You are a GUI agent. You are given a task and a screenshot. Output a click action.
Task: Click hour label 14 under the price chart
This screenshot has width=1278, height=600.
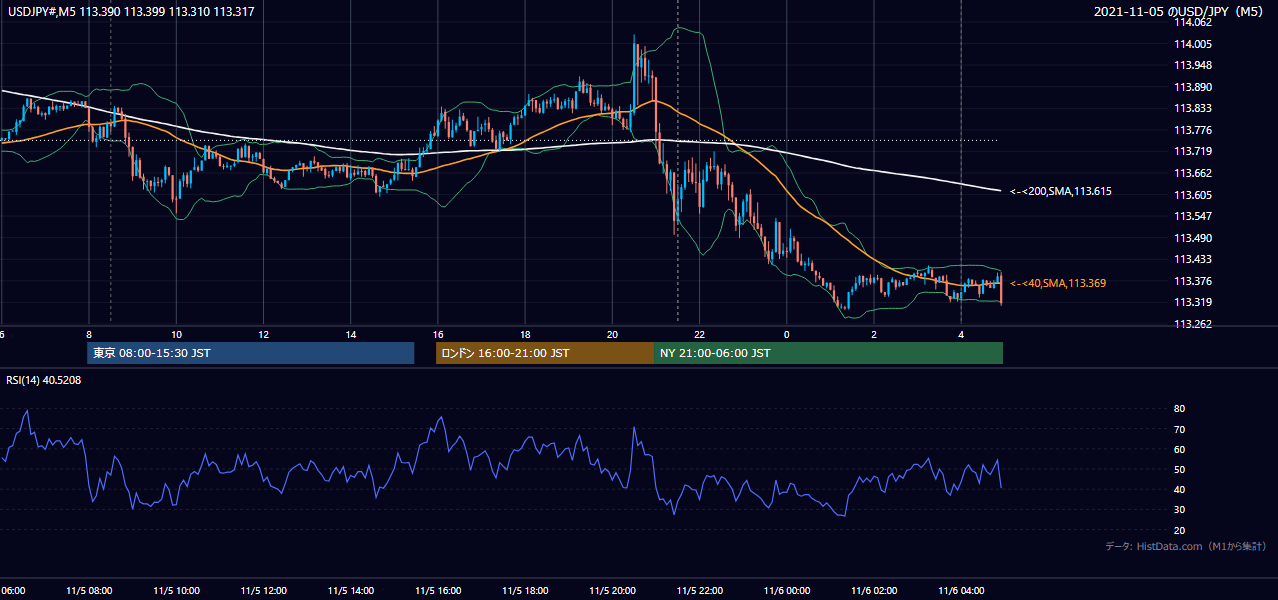click(351, 334)
